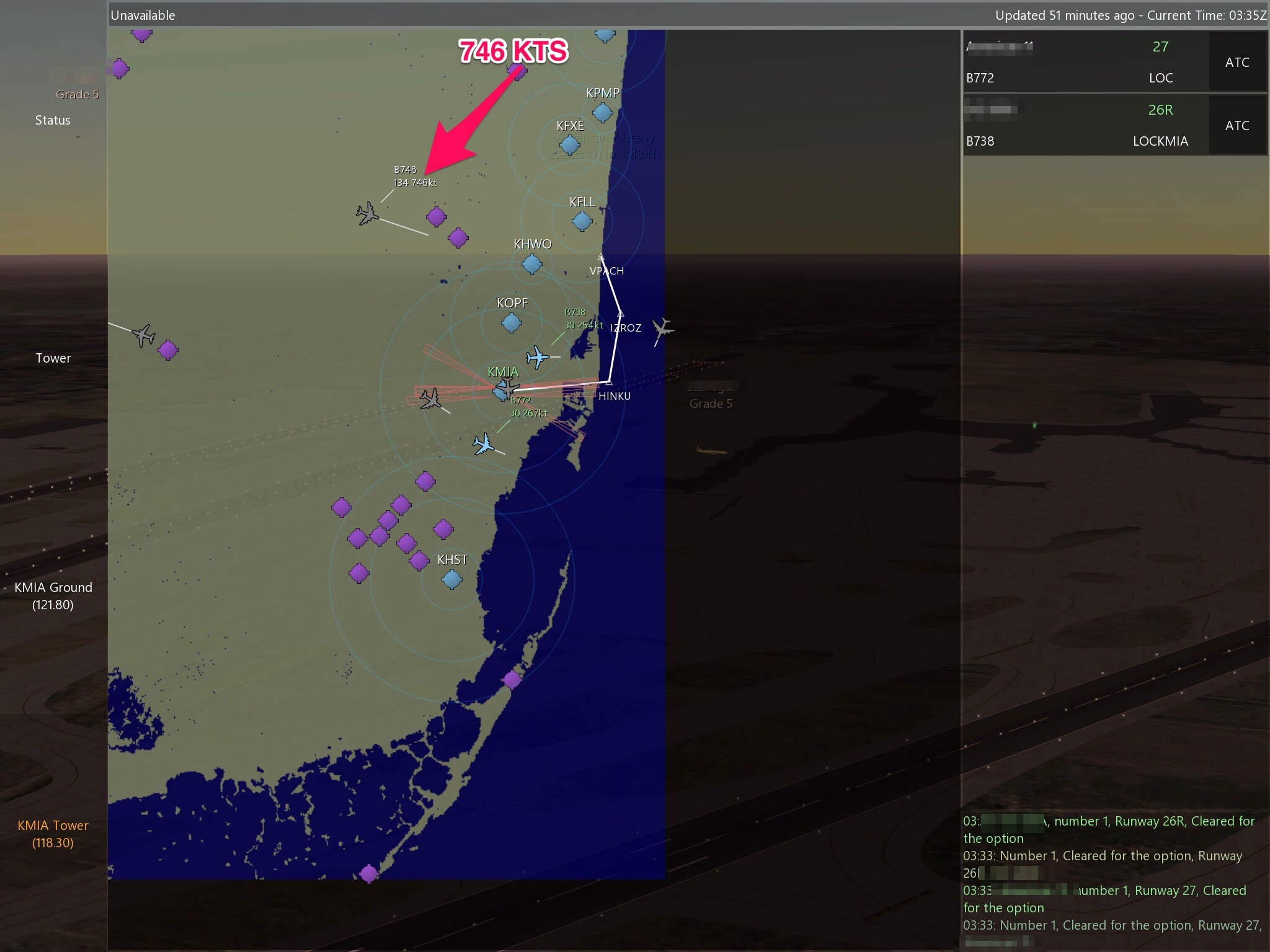Click the B748 aircraft at 746kt
Viewport: 1270px width, 952px height.
click(x=367, y=213)
